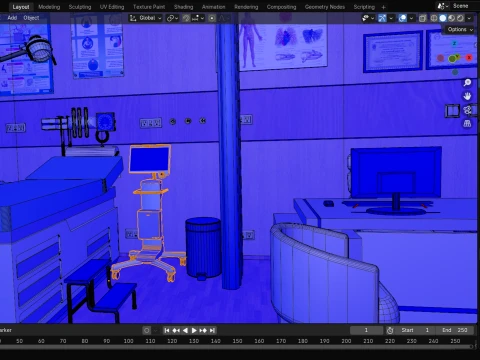Screen dimensions: 480x360
Task: Select solid viewport shading
Action: [443, 18]
